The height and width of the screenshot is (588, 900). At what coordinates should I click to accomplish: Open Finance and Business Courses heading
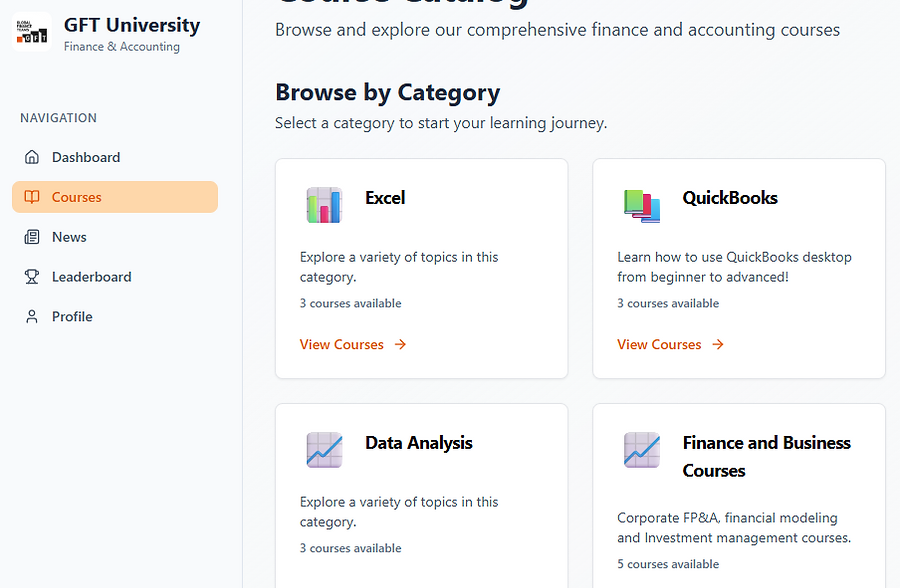(x=766, y=457)
